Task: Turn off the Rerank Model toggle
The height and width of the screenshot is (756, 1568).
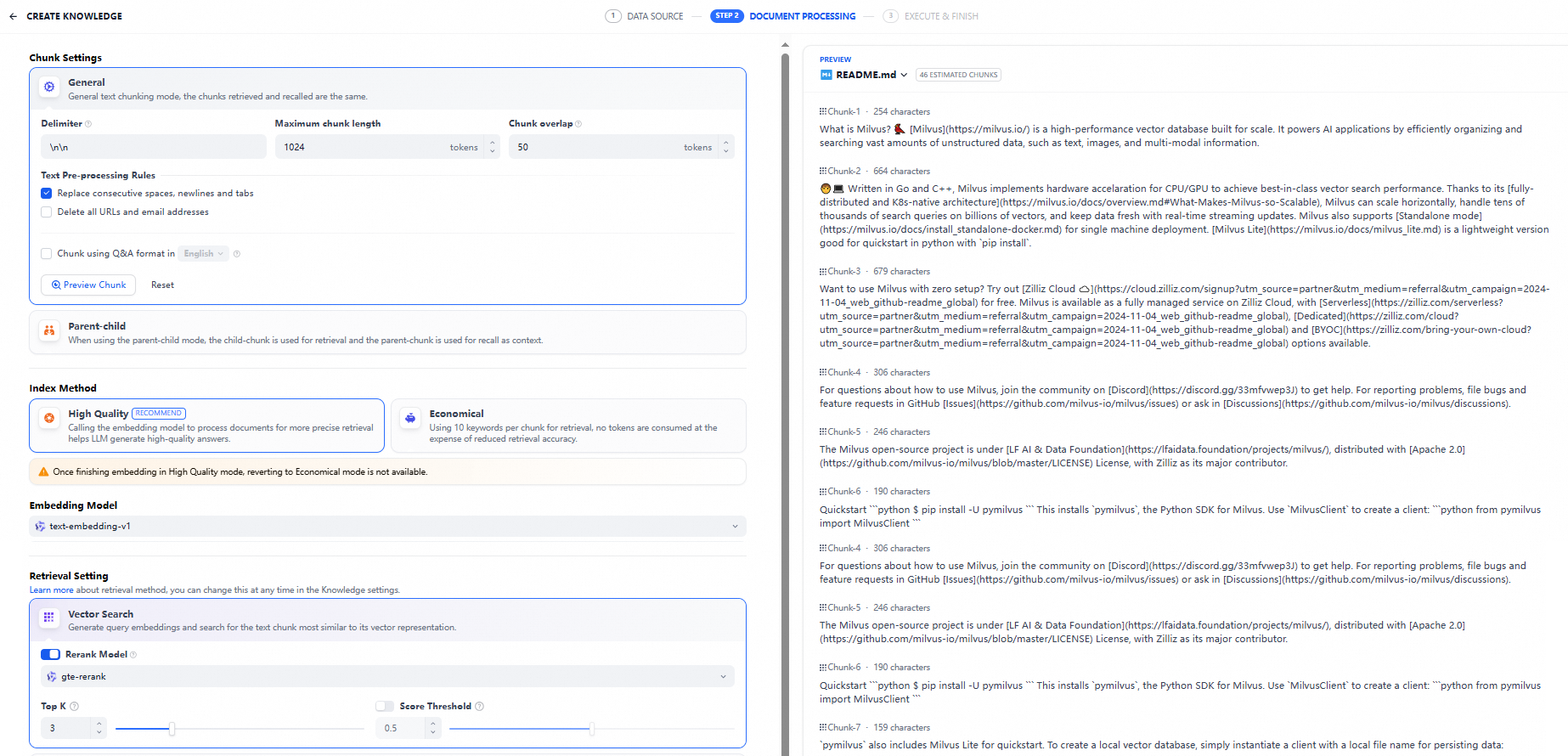Action: pos(50,655)
